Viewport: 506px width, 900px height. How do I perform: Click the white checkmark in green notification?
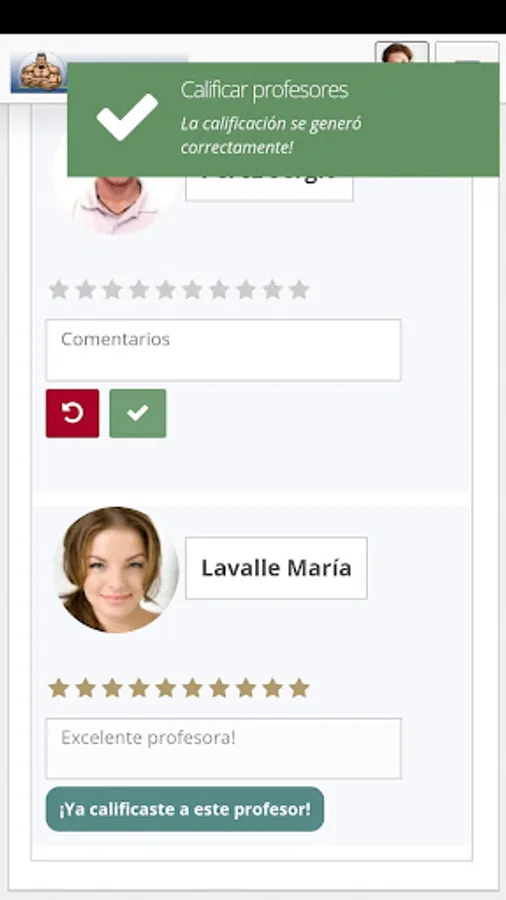pos(127,117)
